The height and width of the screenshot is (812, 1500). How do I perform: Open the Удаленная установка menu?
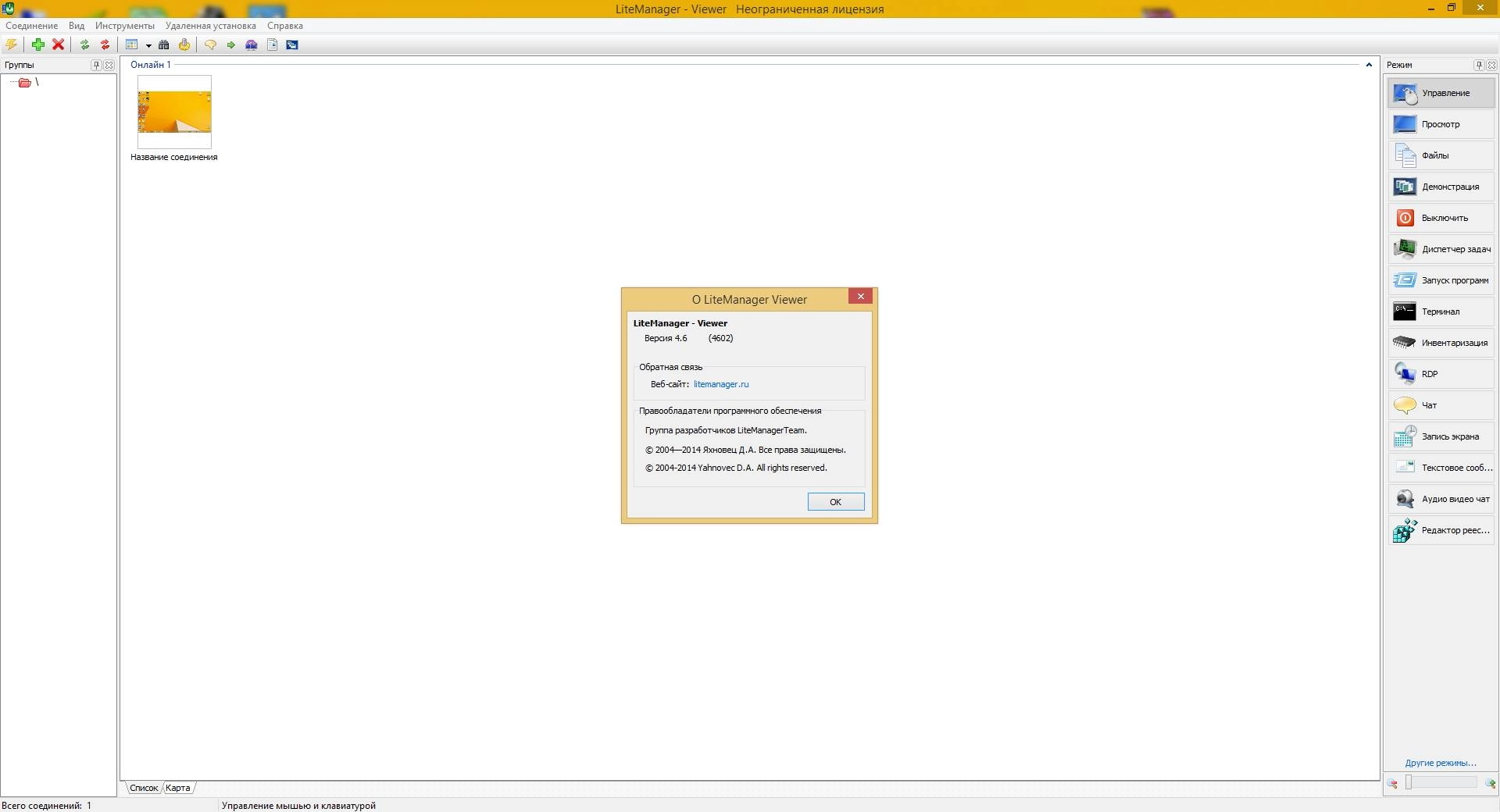pyautogui.click(x=211, y=26)
